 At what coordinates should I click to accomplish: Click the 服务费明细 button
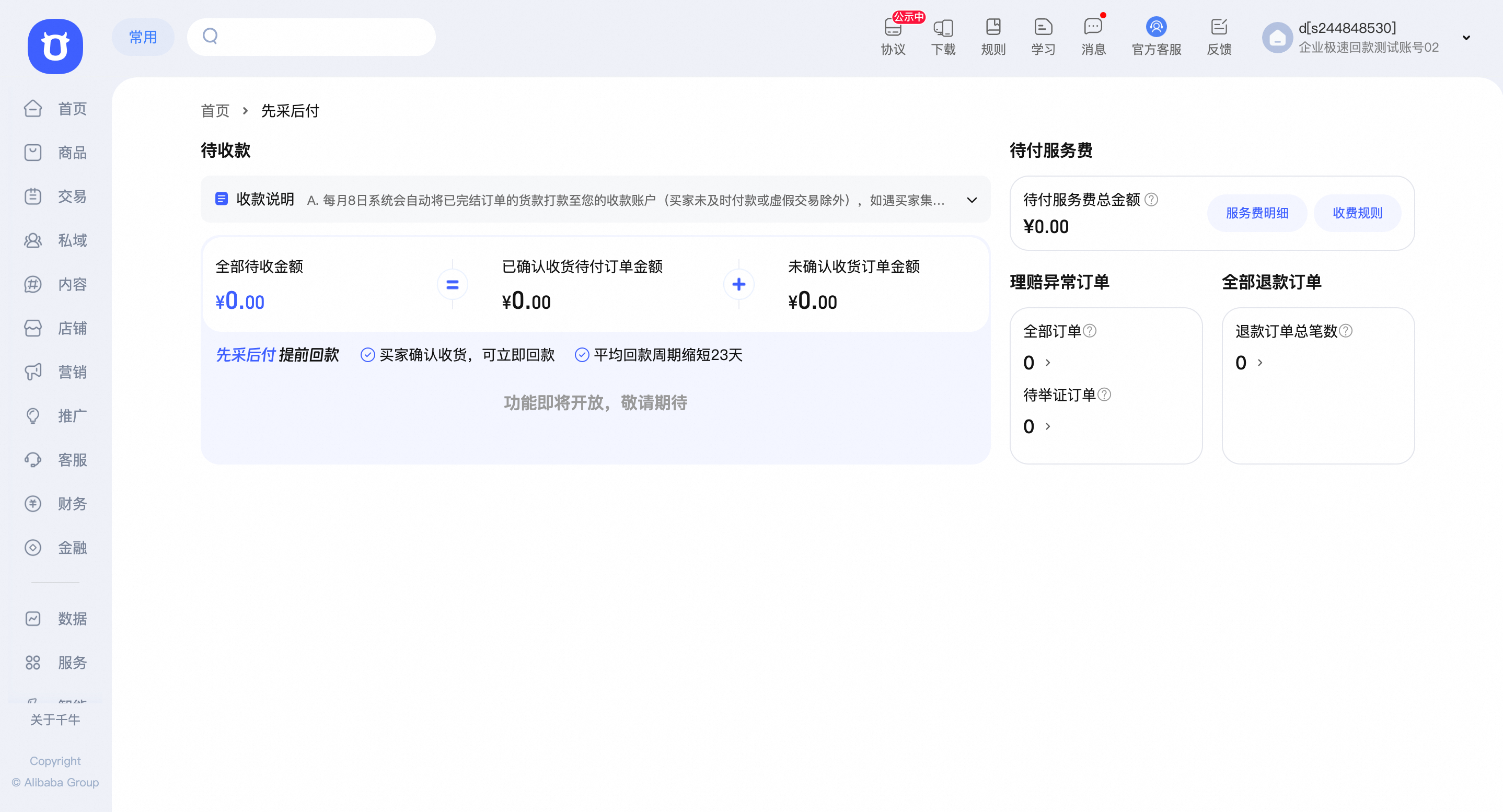(x=1257, y=213)
